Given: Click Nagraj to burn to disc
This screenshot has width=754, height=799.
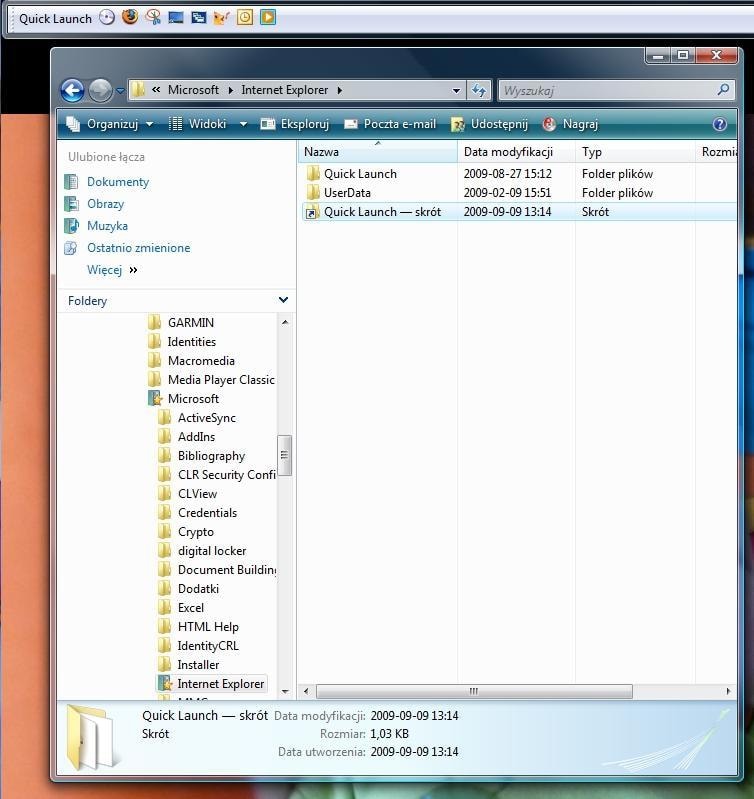Looking at the screenshot, I should tap(570, 124).
